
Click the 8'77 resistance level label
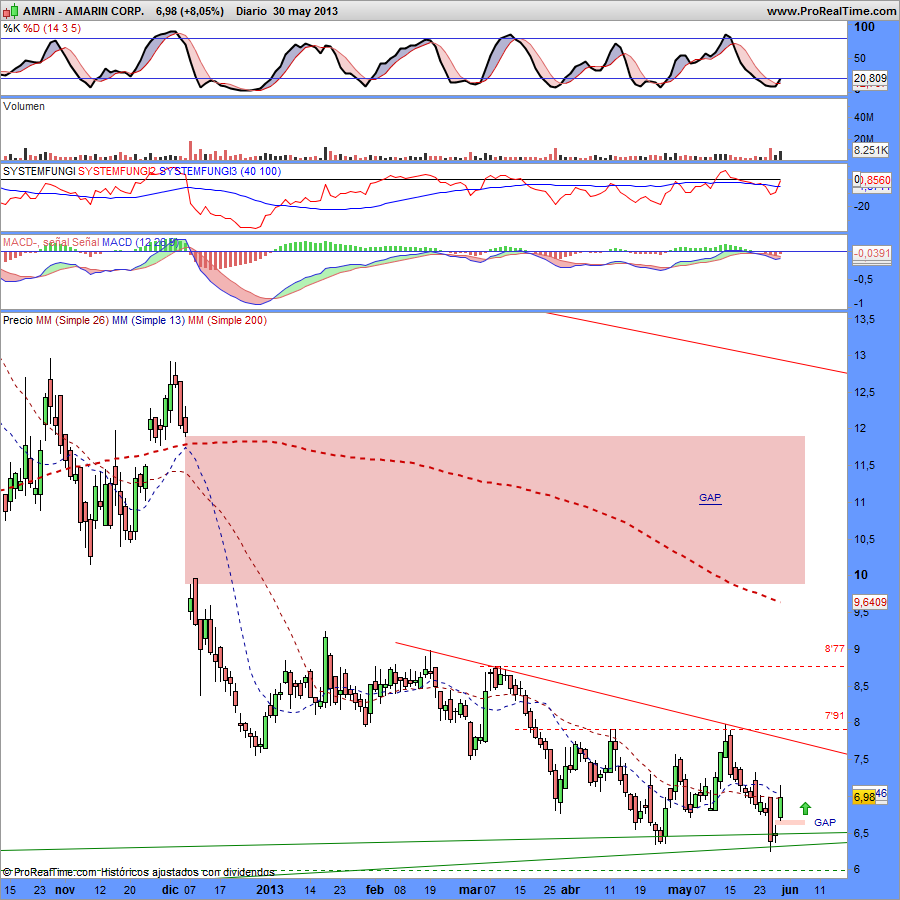tap(835, 649)
